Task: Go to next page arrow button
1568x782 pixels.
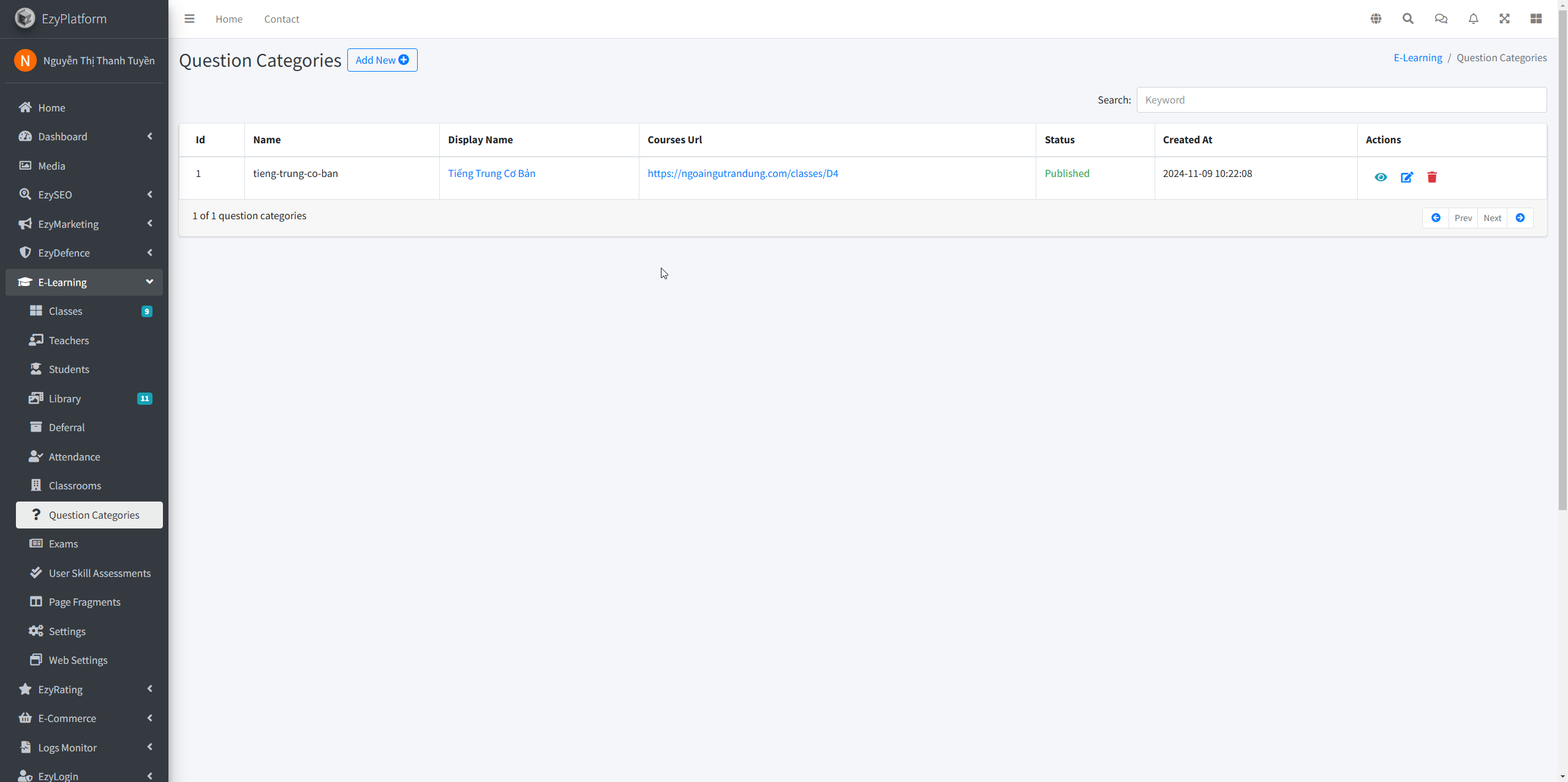Action: point(1520,218)
